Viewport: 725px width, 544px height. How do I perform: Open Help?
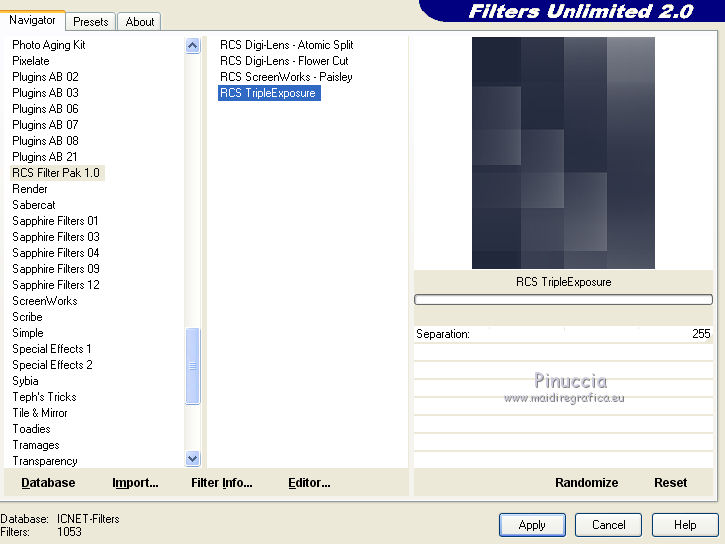click(685, 525)
